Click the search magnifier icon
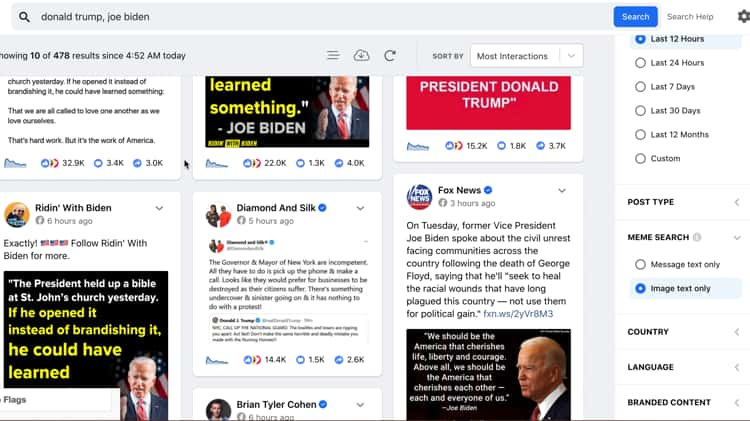Screen dimensions: 750x421 pos(24,17)
